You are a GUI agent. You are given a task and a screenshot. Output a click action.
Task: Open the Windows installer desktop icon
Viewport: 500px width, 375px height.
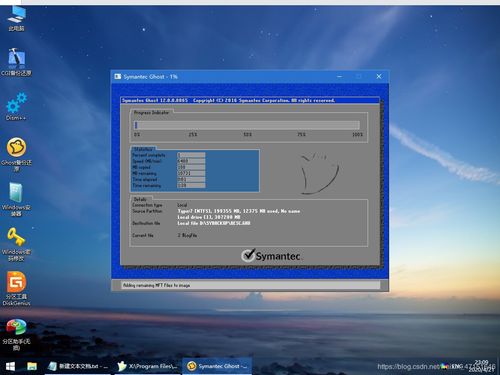[16, 199]
